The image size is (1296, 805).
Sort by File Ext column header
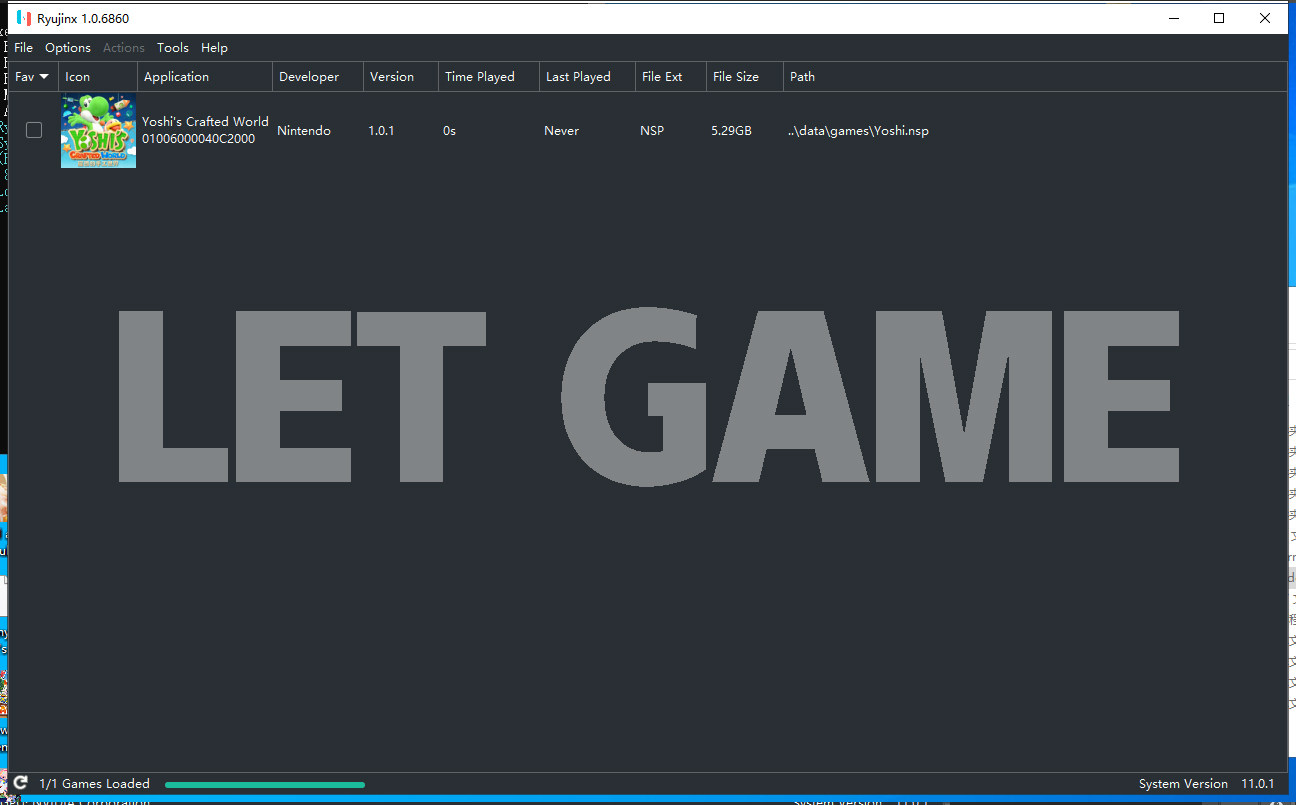coord(662,77)
